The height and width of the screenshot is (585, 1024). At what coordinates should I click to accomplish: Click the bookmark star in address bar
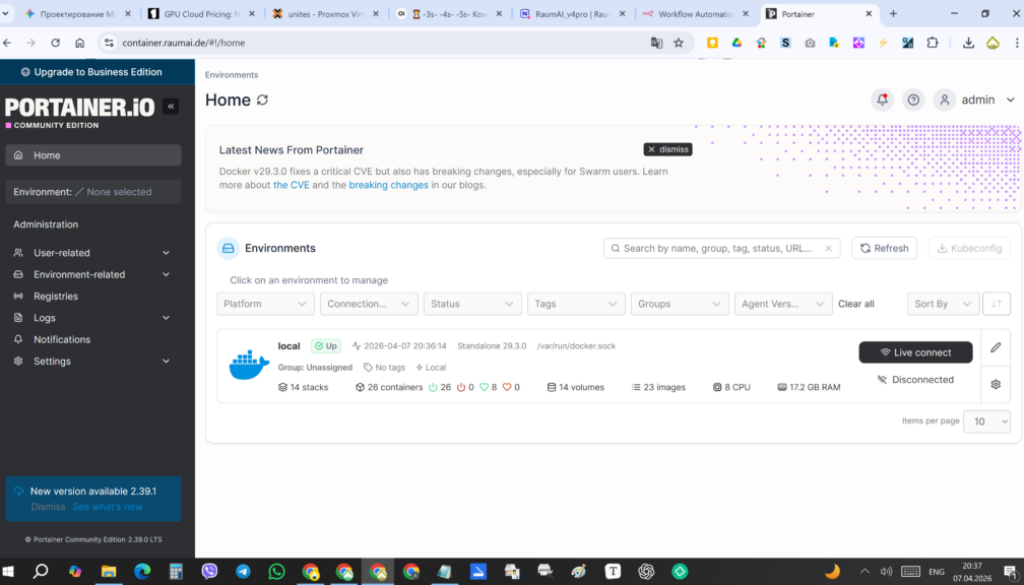[x=679, y=43]
